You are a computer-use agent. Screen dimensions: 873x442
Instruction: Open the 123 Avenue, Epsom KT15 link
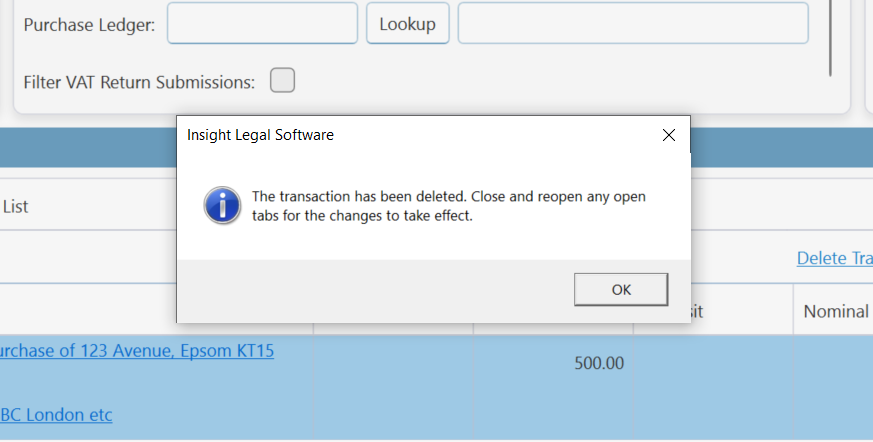point(137,351)
